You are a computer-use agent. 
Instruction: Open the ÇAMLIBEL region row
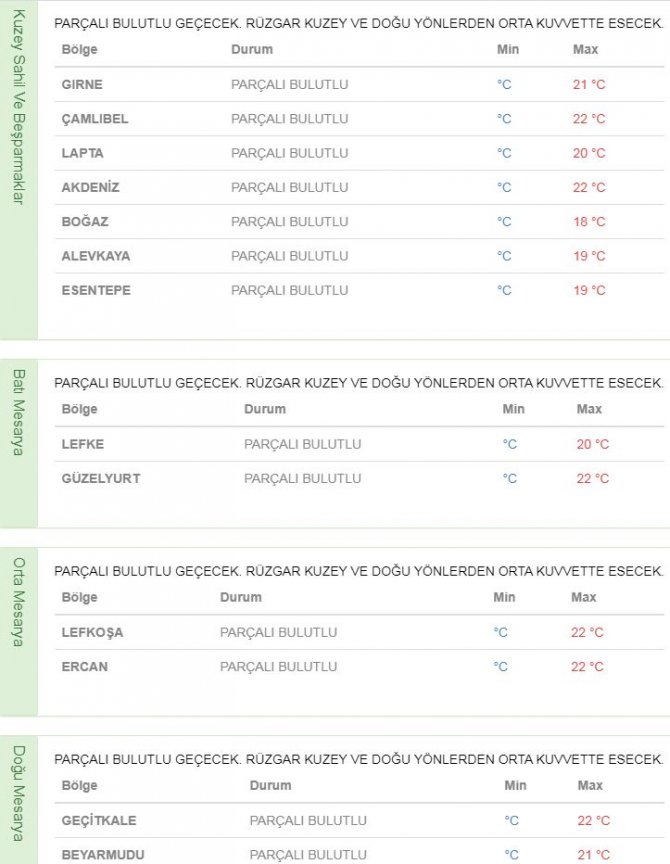[95, 119]
